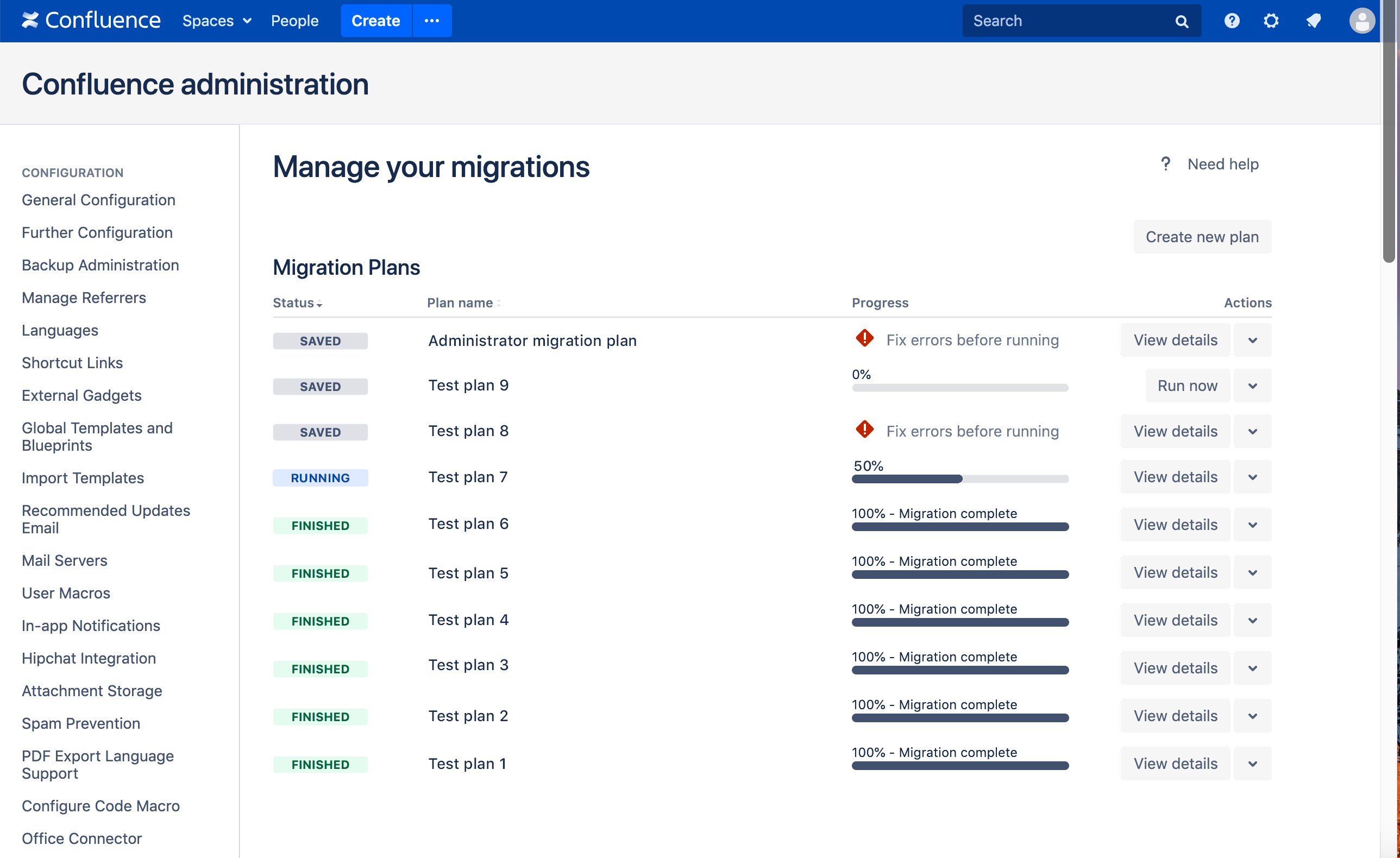The image size is (1400, 858).
Task: Open External Gadgets in sidebar
Action: click(81, 395)
